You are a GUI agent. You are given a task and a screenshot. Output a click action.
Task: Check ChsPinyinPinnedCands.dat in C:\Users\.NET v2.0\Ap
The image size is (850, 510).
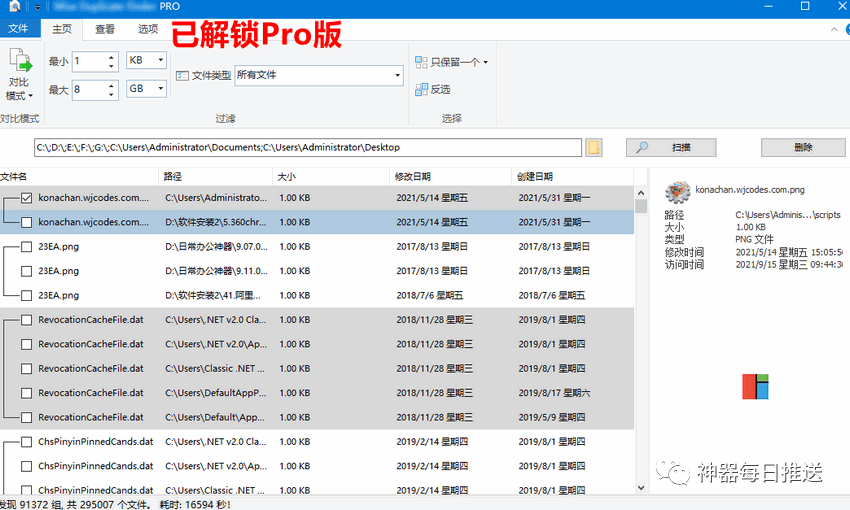27,466
